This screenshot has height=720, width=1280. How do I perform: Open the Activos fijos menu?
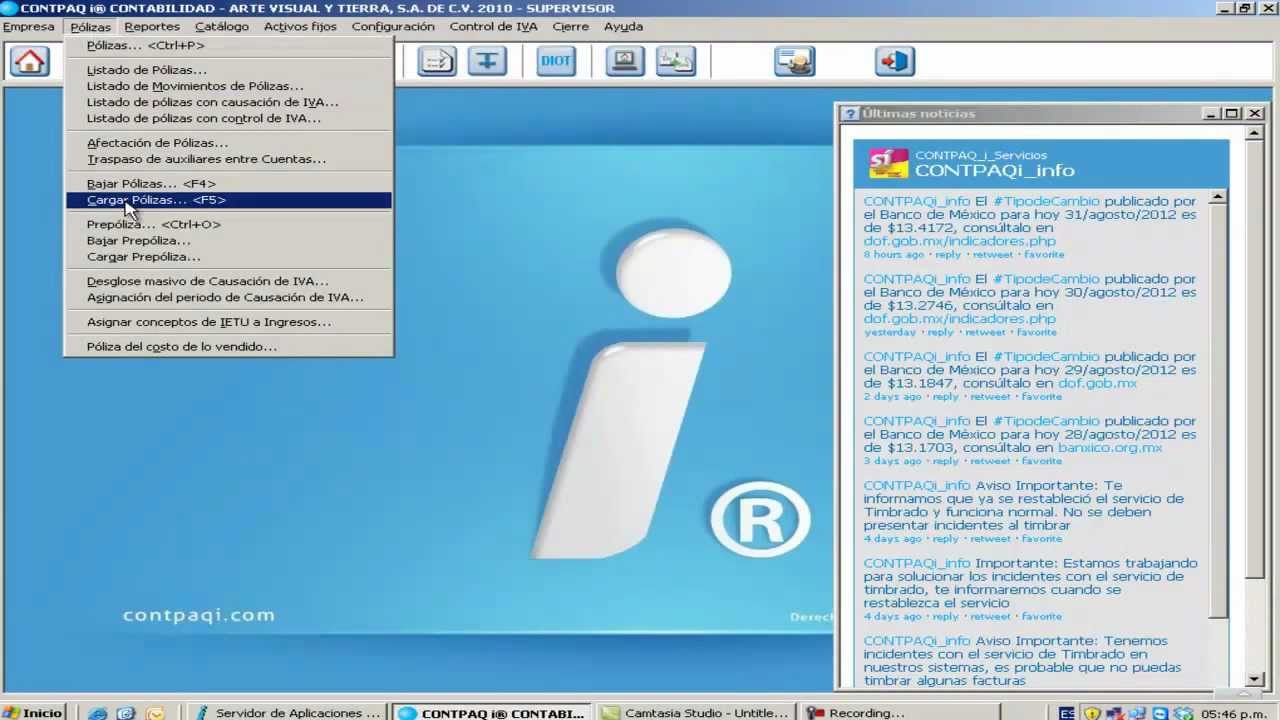tap(300, 26)
